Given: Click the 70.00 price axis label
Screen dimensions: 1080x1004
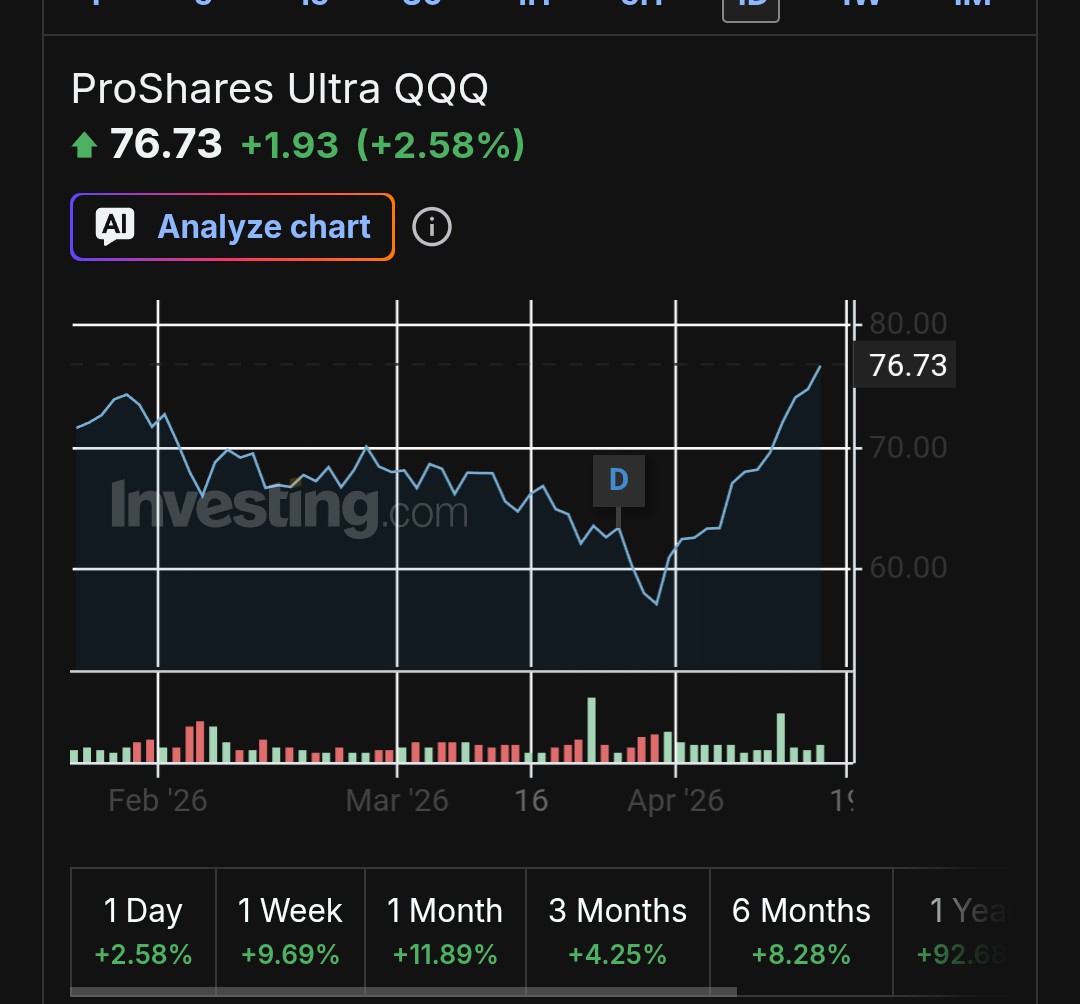Looking at the screenshot, I should (908, 447).
